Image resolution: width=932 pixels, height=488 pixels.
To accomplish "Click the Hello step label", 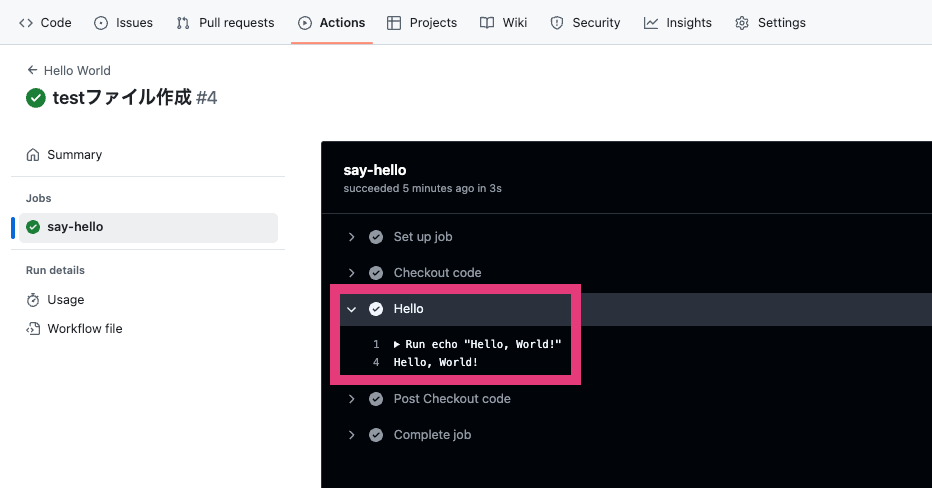I will tap(408, 308).
